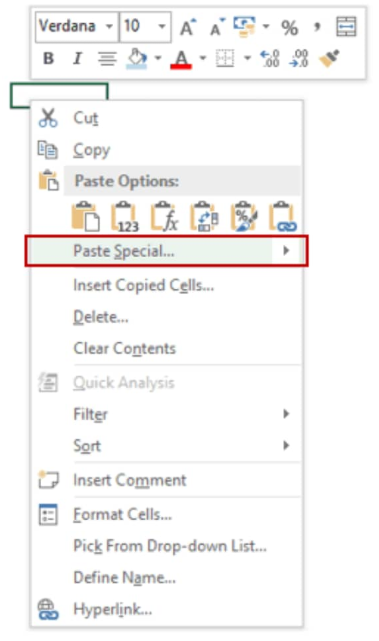The height and width of the screenshot is (641, 379).
Task: Choose Format Cells from context menu
Action: 122,514
